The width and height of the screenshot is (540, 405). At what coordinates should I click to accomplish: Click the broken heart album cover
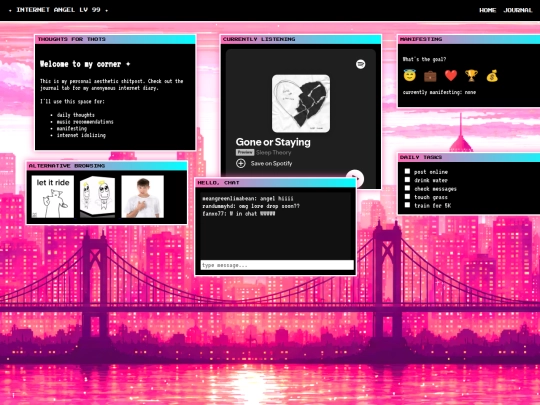point(301,104)
